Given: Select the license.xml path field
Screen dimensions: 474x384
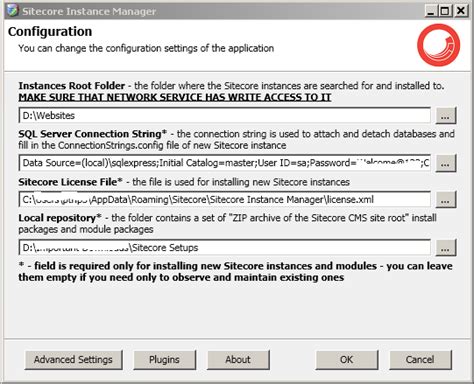Looking at the screenshot, I should coord(225,200).
